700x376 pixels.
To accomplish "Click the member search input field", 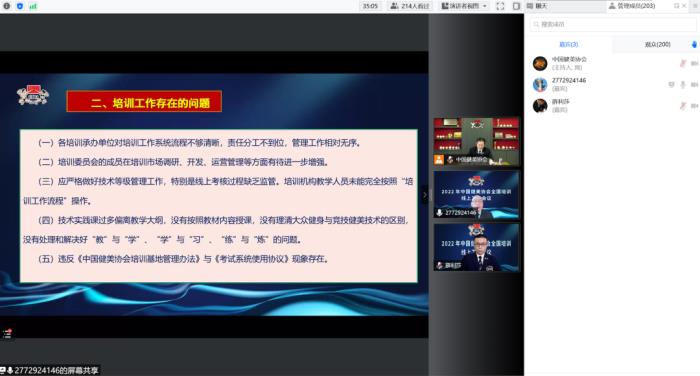I will [x=613, y=24].
